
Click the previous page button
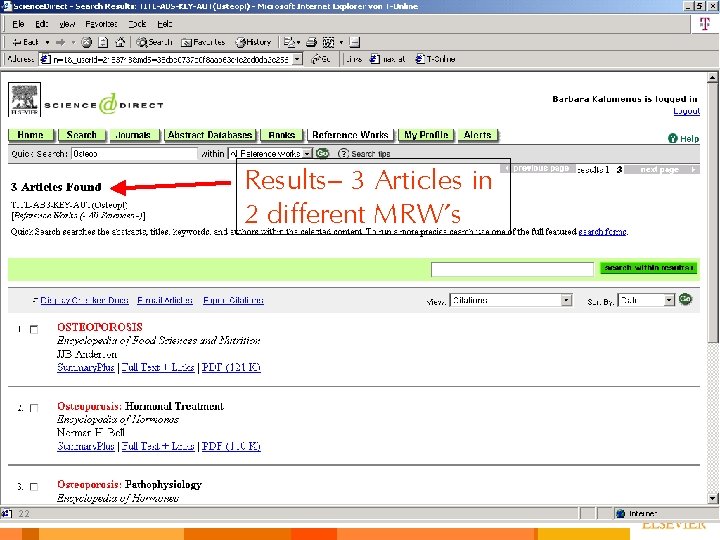pos(538,169)
